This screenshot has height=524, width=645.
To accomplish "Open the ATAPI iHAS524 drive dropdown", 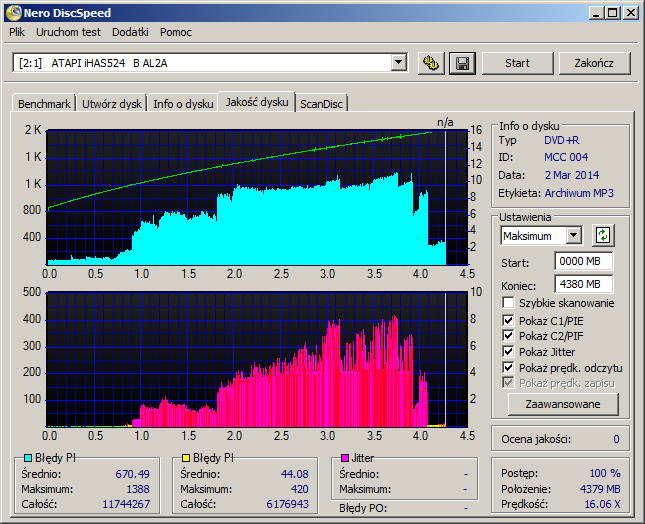I will click(x=398, y=63).
